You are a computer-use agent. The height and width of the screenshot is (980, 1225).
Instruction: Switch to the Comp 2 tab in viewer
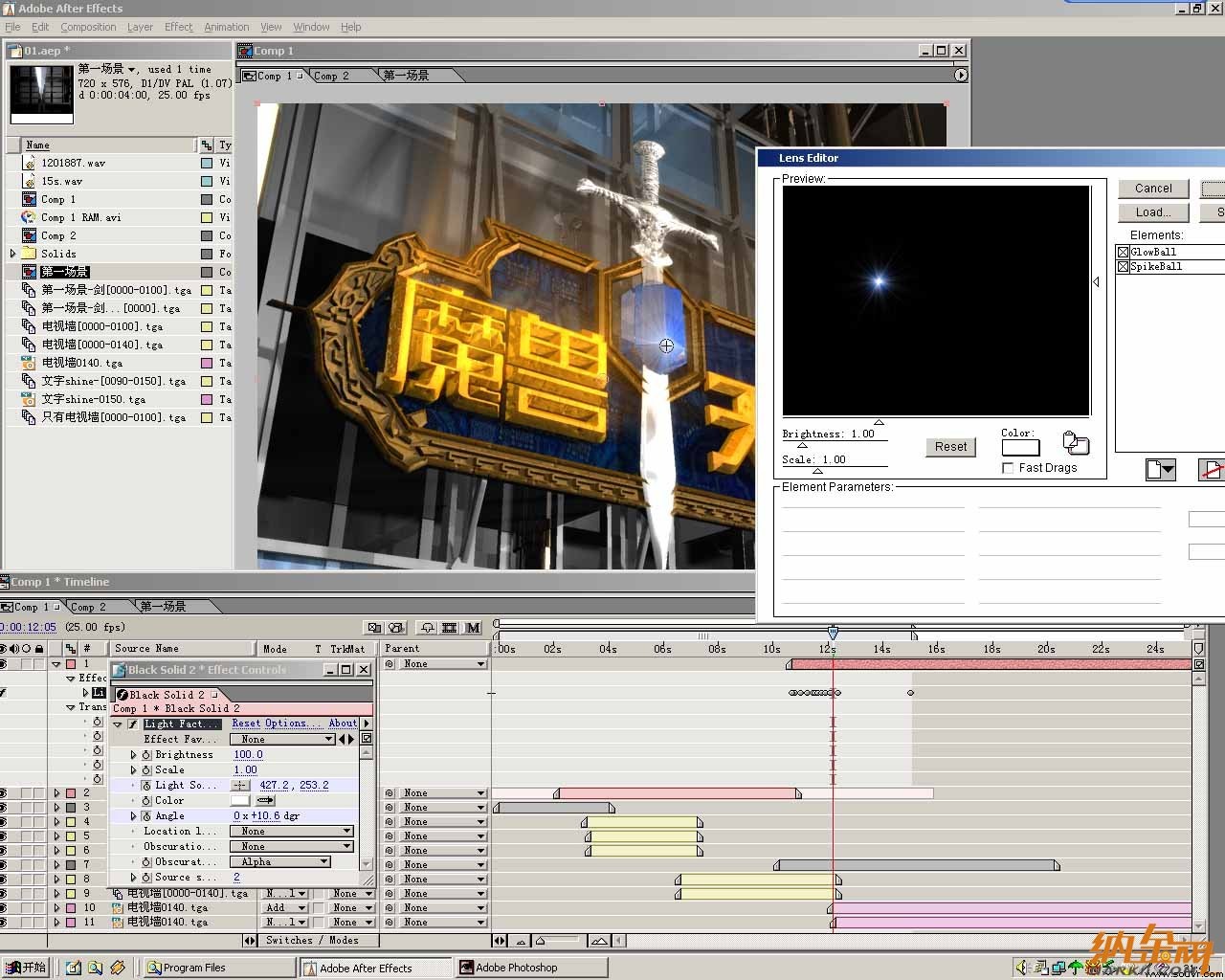[331, 76]
